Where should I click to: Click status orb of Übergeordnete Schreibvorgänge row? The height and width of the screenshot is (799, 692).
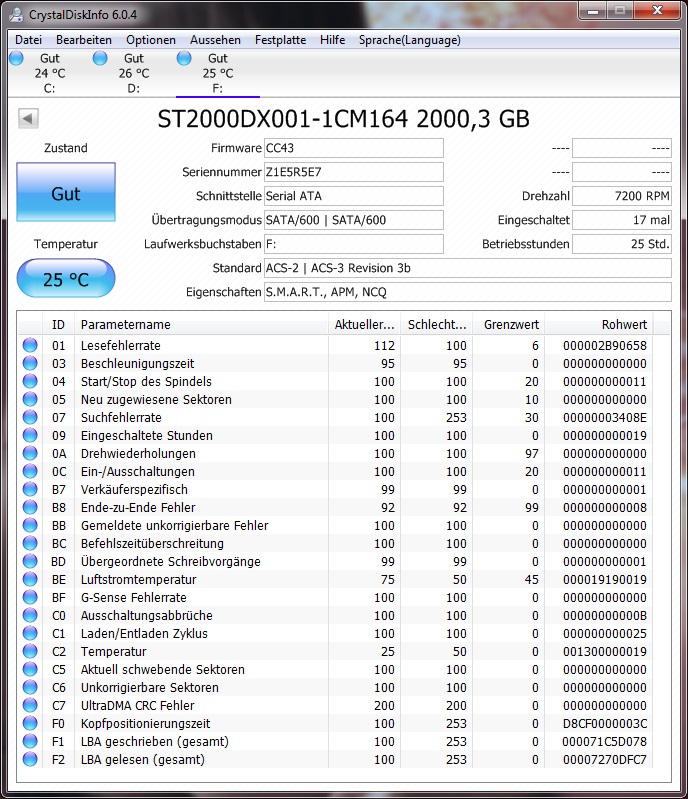point(30,561)
